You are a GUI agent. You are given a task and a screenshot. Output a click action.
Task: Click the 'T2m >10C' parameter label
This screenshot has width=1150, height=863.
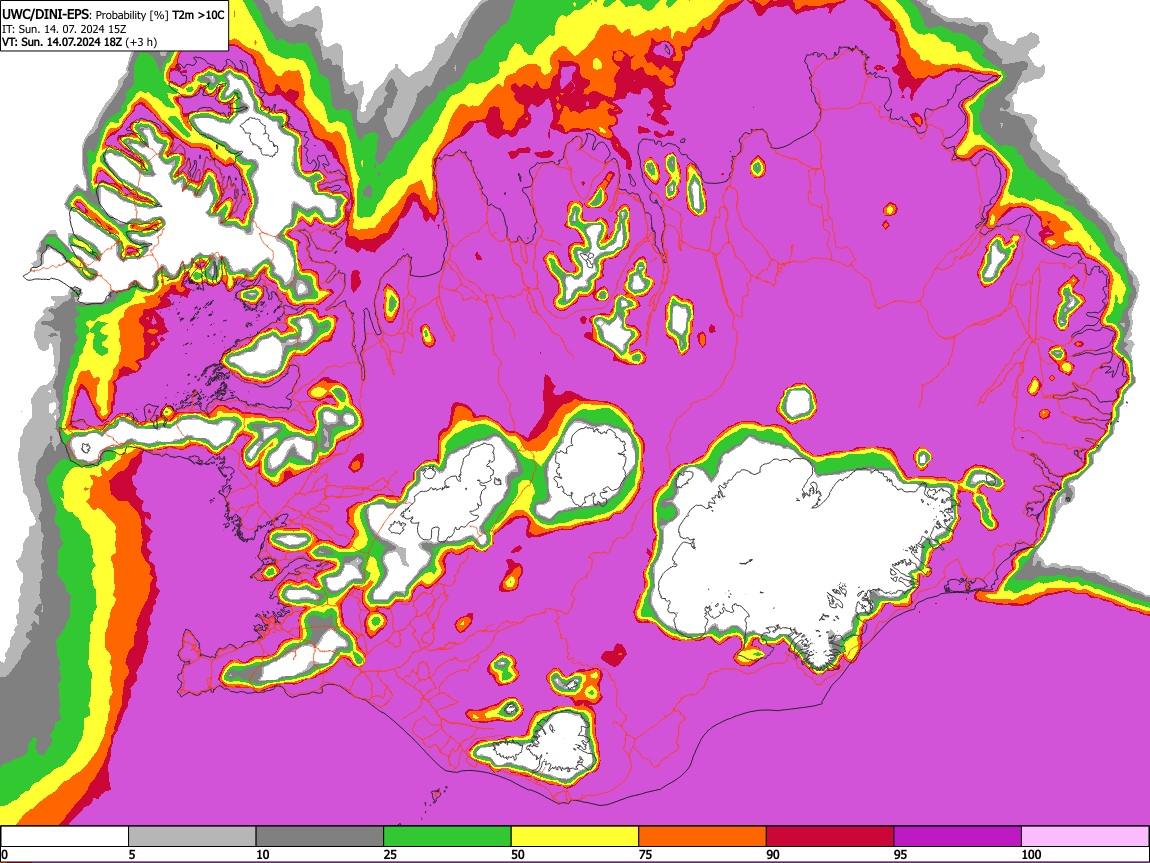(x=198, y=15)
